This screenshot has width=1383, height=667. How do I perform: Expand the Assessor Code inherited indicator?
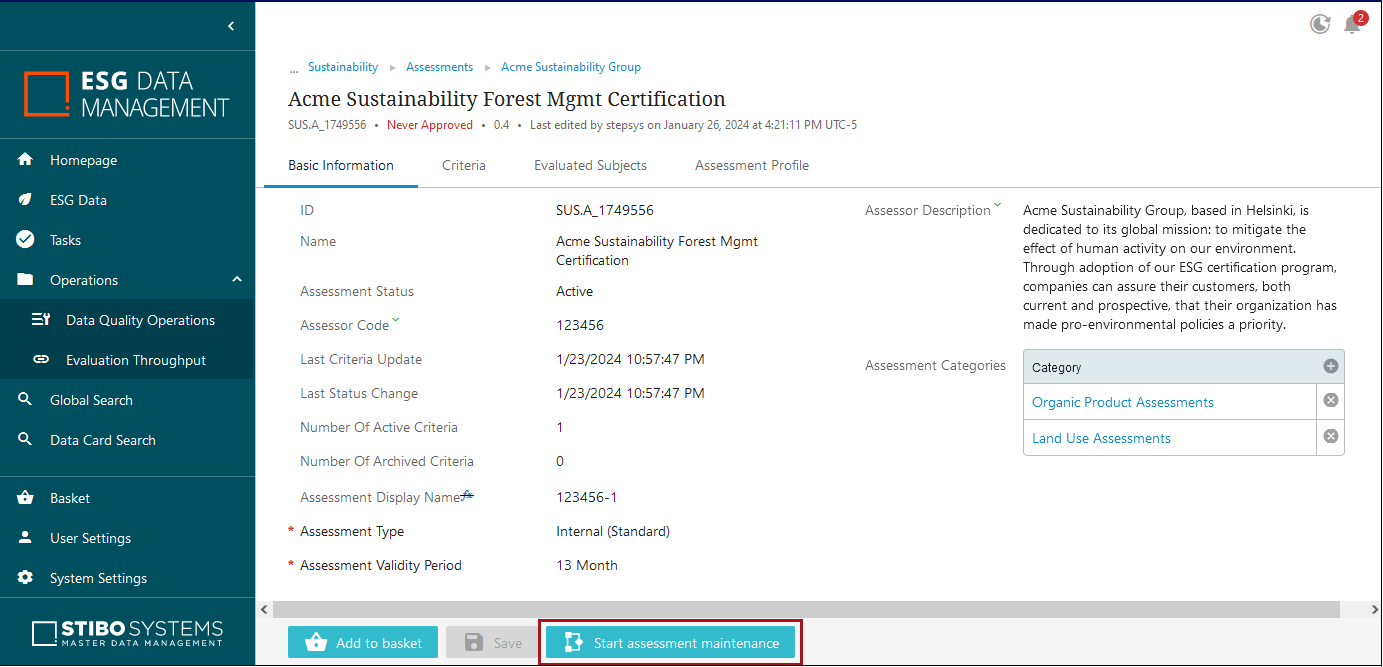[x=395, y=320]
